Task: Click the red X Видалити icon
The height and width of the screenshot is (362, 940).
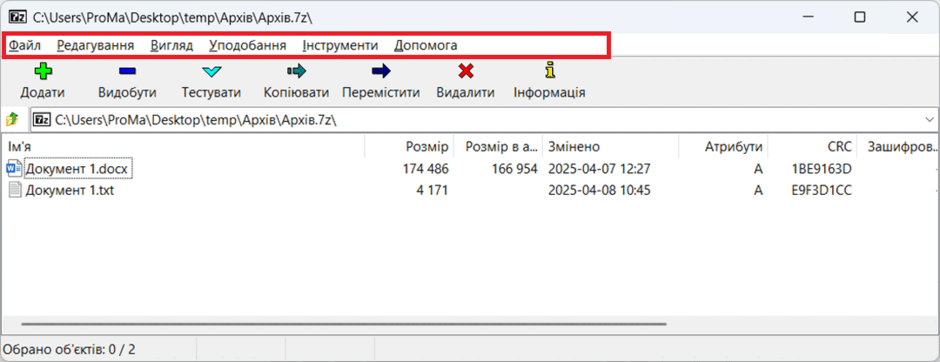Action: tap(465, 72)
